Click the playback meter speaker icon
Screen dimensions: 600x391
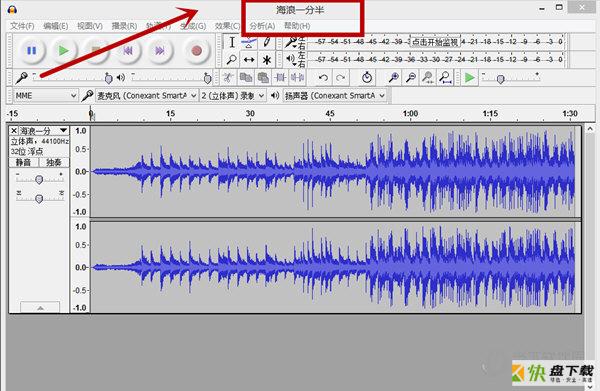point(291,59)
